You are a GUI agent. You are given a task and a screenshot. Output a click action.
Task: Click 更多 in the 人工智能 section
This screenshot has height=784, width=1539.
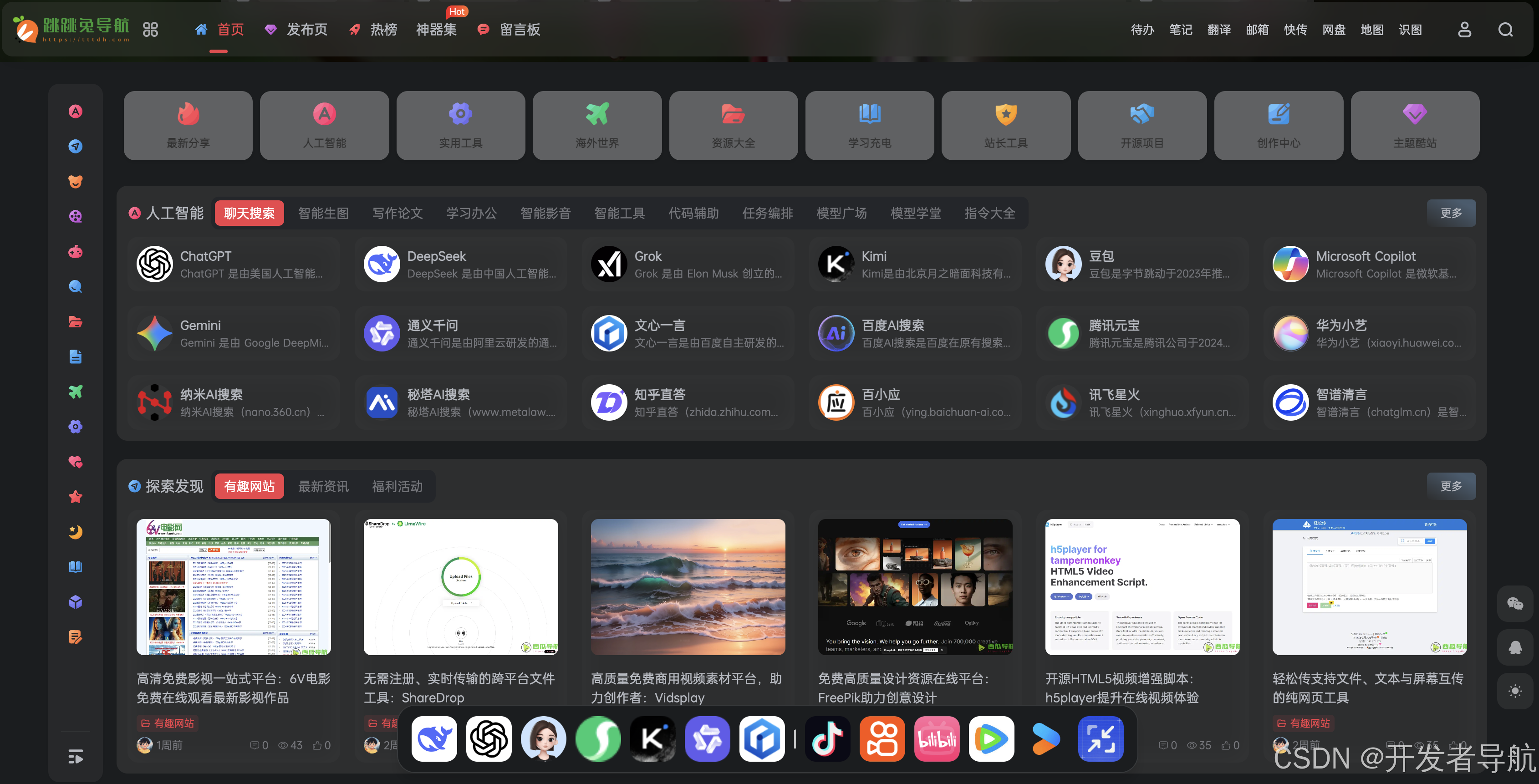1451,214
